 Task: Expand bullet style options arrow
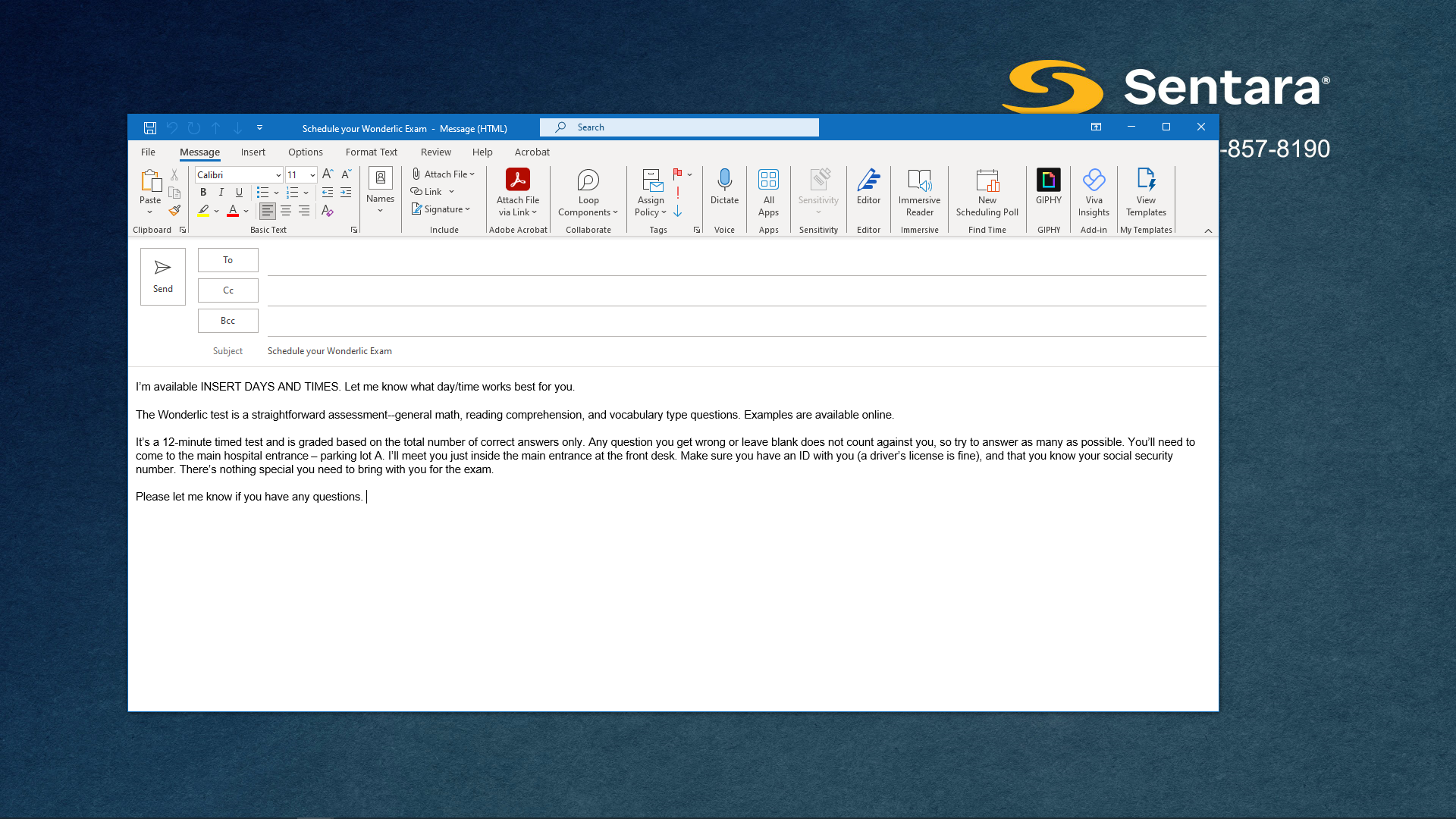[x=276, y=193]
